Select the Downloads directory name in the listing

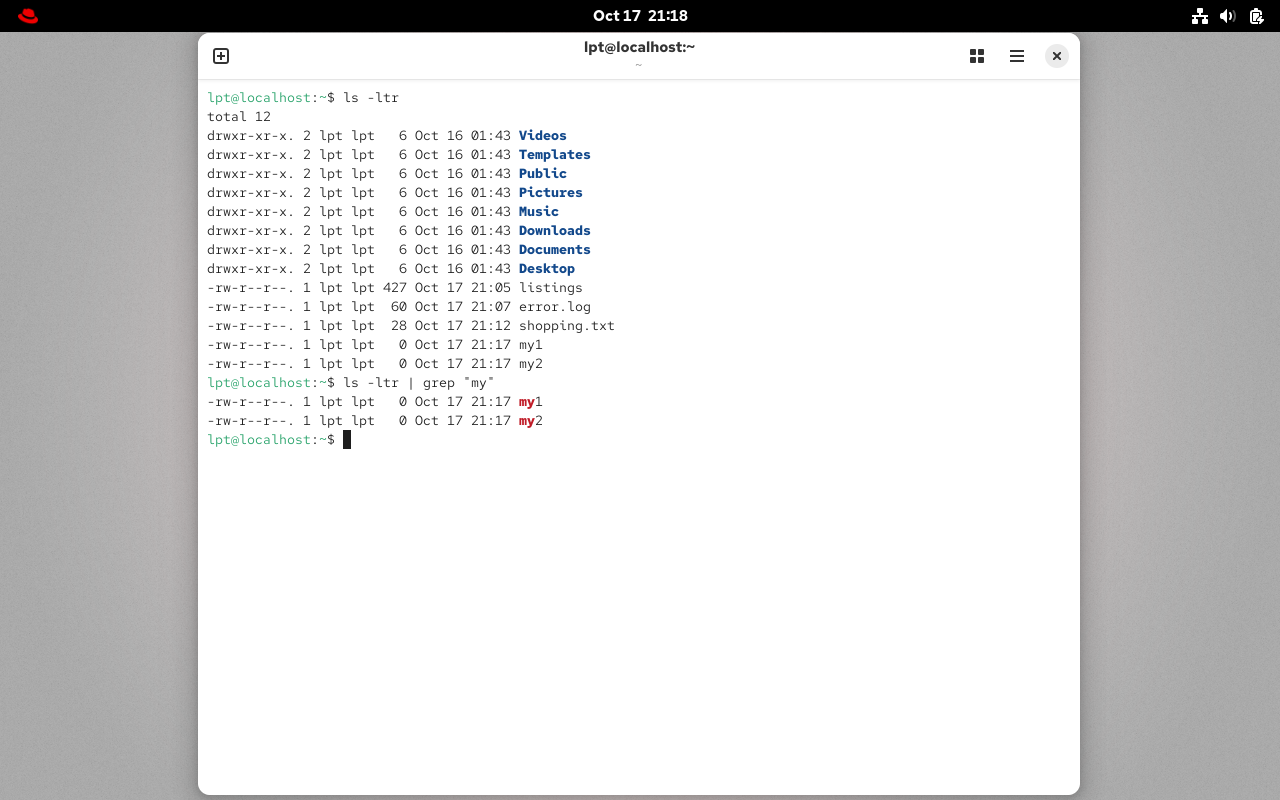(x=554, y=230)
